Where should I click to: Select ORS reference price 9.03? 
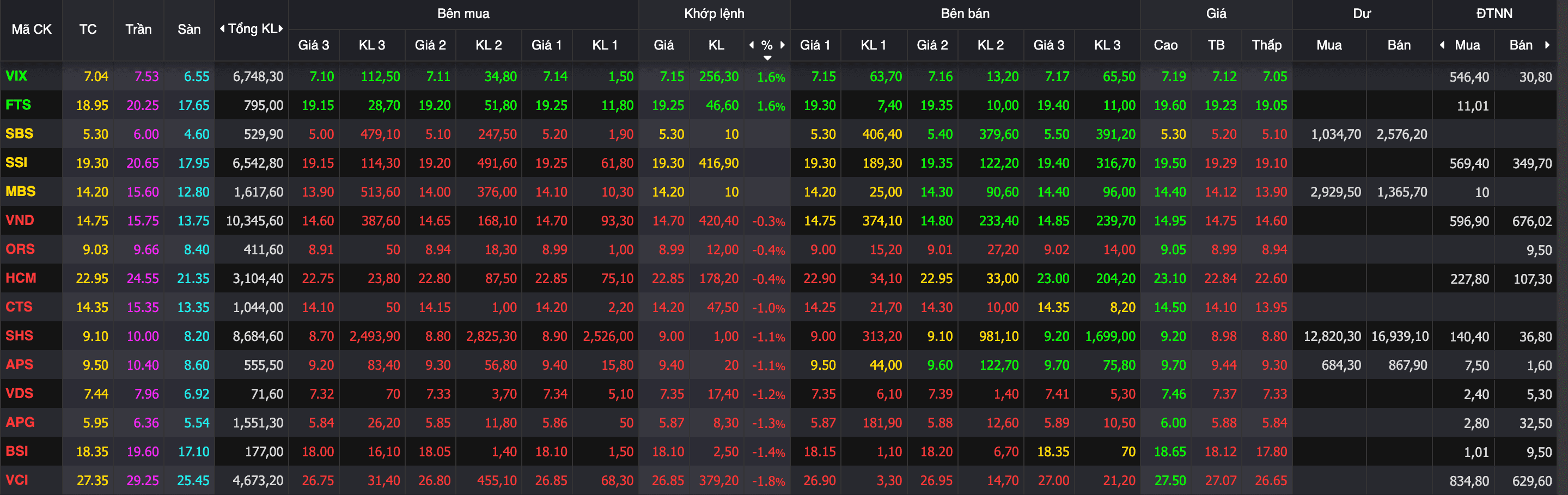pyautogui.click(x=95, y=249)
